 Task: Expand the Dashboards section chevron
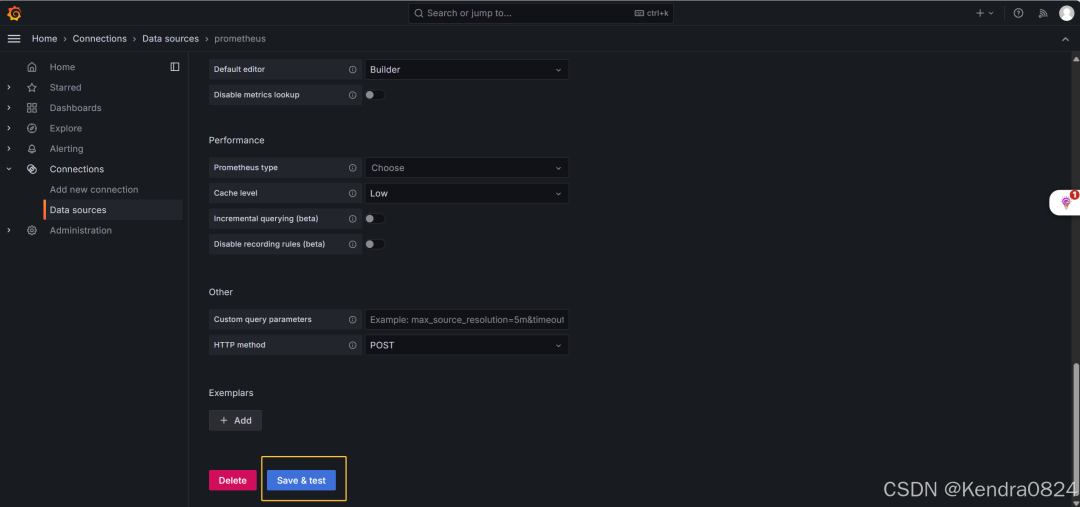[9, 108]
